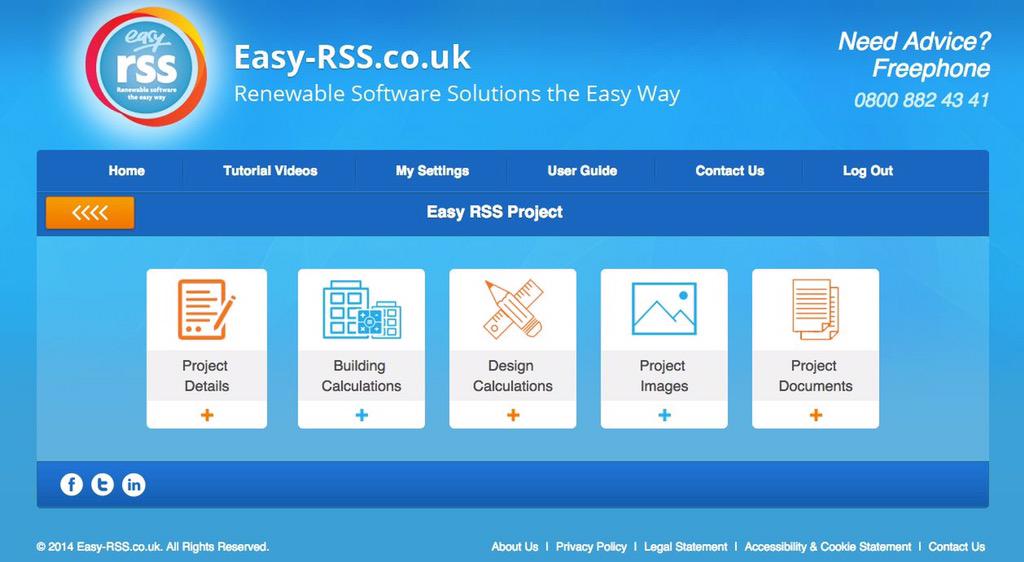This screenshot has height=562, width=1024.
Task: Open the User Guide menu item
Action: pyautogui.click(x=582, y=171)
